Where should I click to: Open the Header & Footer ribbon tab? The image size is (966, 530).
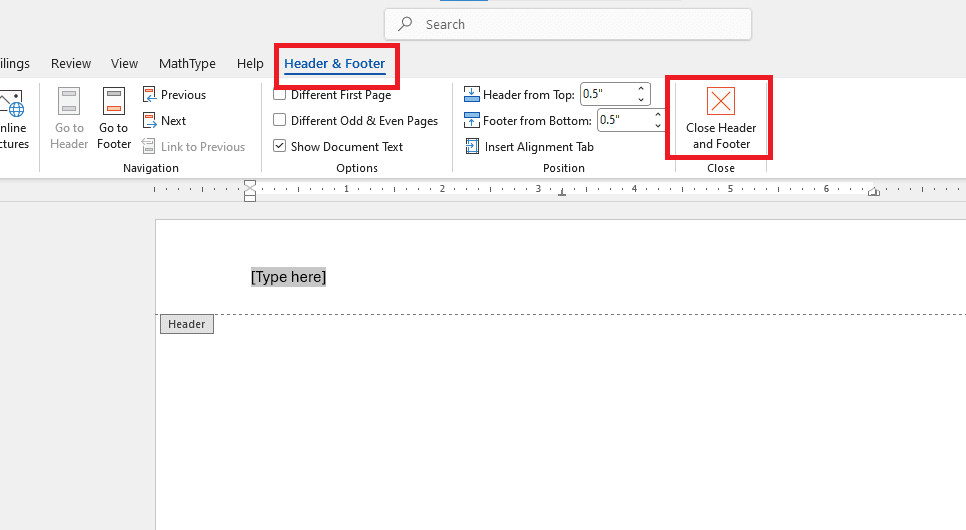click(x=335, y=63)
